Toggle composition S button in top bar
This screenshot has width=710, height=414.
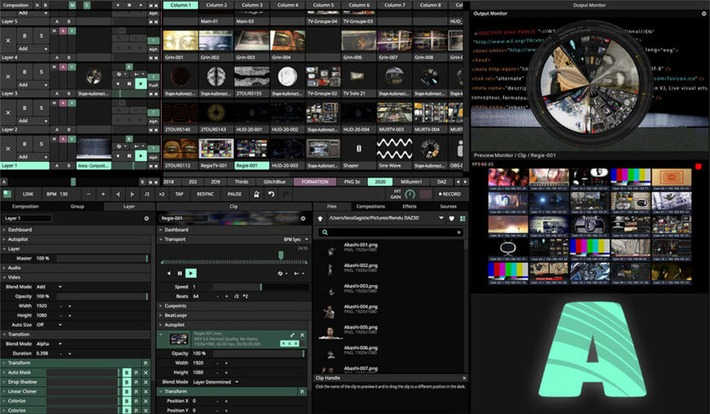pos(87,5)
